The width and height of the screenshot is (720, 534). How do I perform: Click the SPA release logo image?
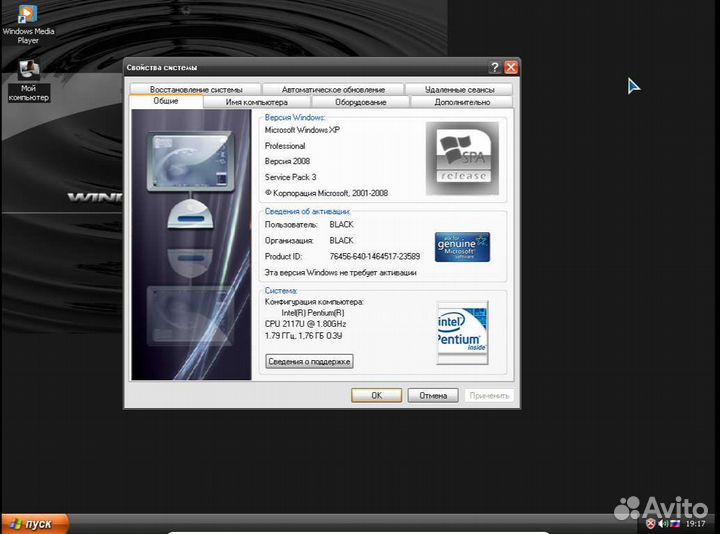click(462, 158)
